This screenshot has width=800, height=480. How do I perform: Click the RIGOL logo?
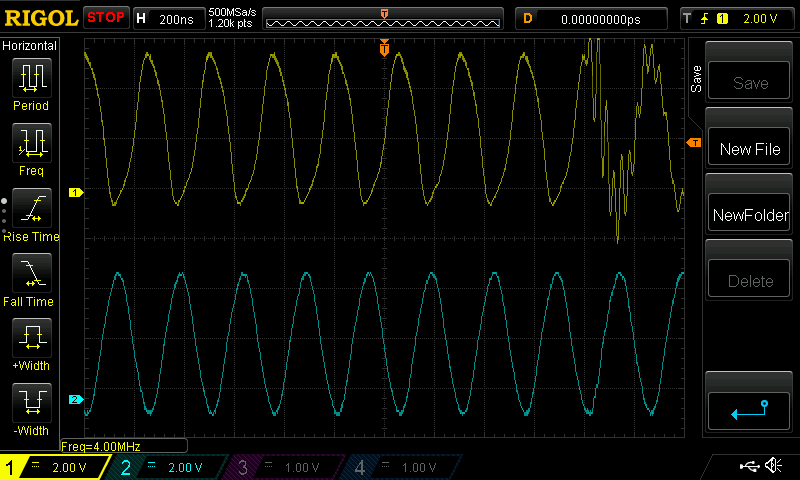coord(41,18)
